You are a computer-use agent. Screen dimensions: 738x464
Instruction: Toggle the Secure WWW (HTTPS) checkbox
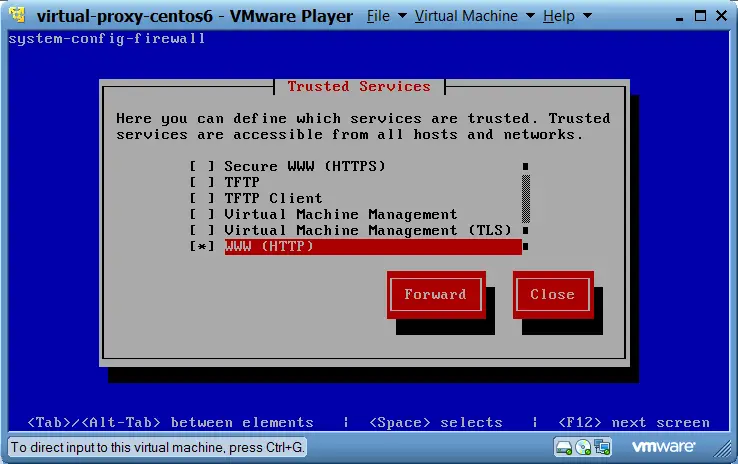pyautogui.click(x=202, y=166)
